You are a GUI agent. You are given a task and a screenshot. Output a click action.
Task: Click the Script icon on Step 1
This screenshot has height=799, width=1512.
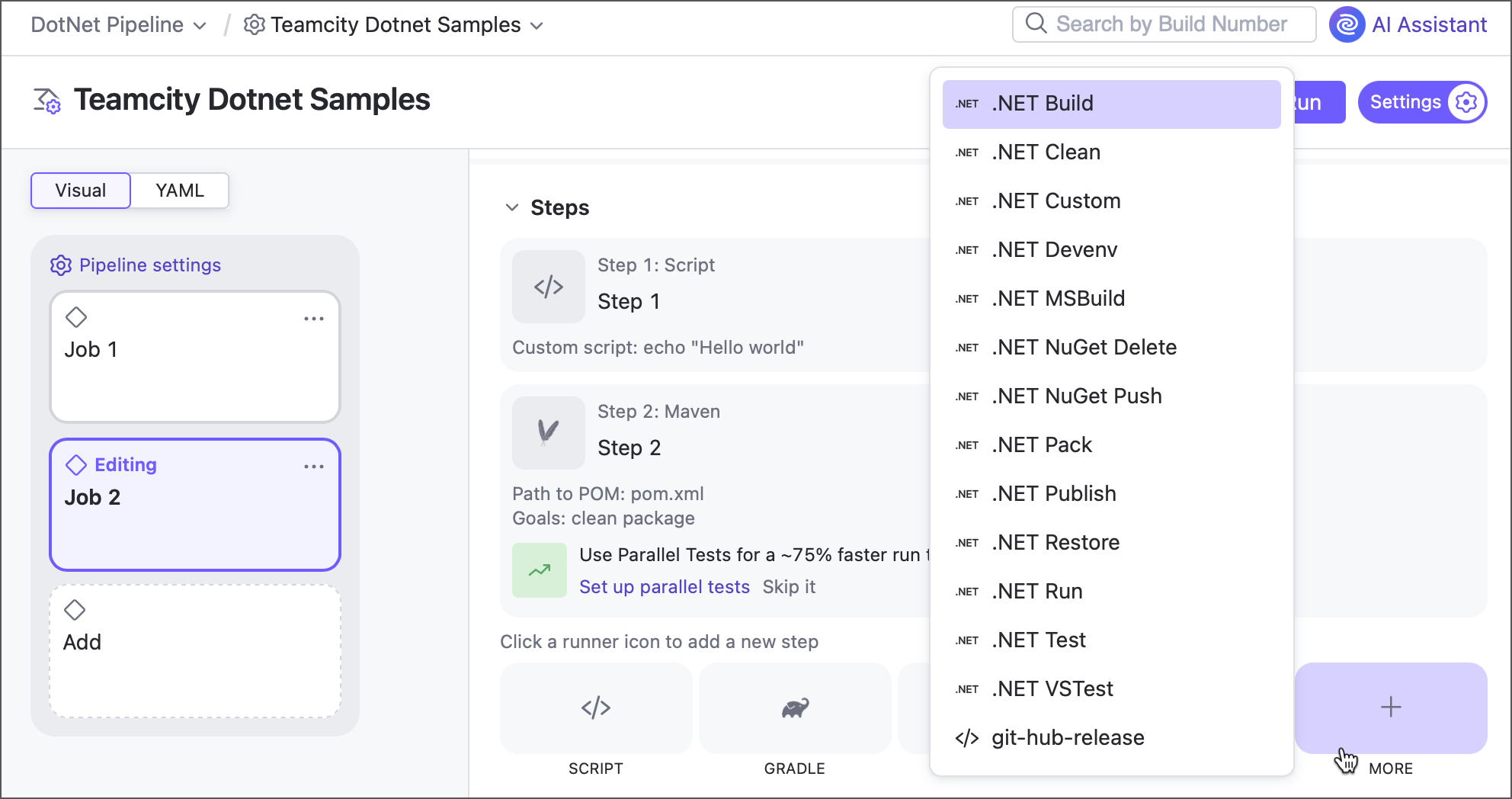[548, 287]
